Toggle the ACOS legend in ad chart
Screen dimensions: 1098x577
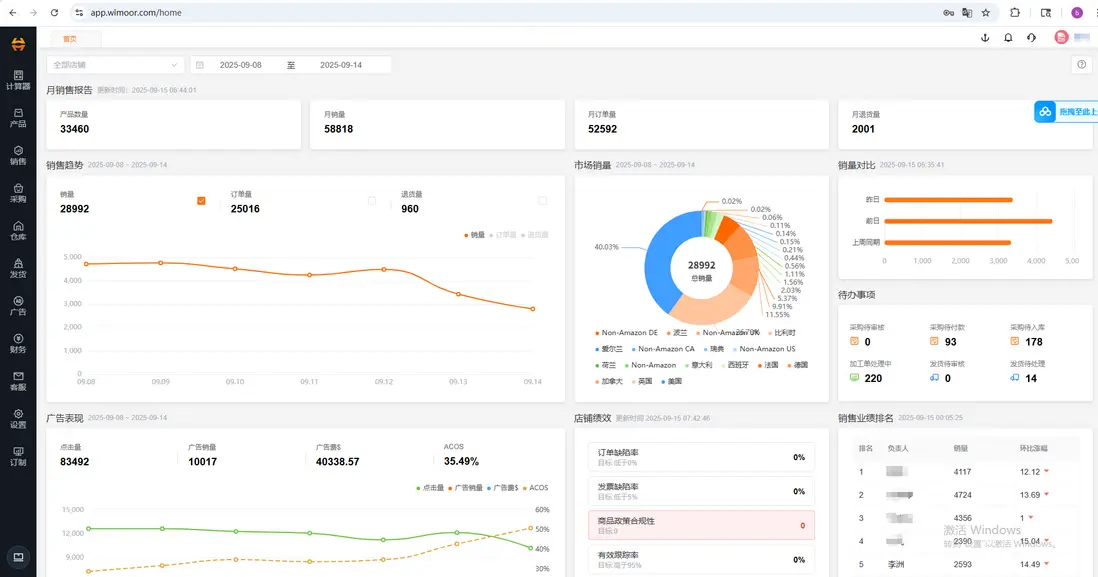point(536,487)
